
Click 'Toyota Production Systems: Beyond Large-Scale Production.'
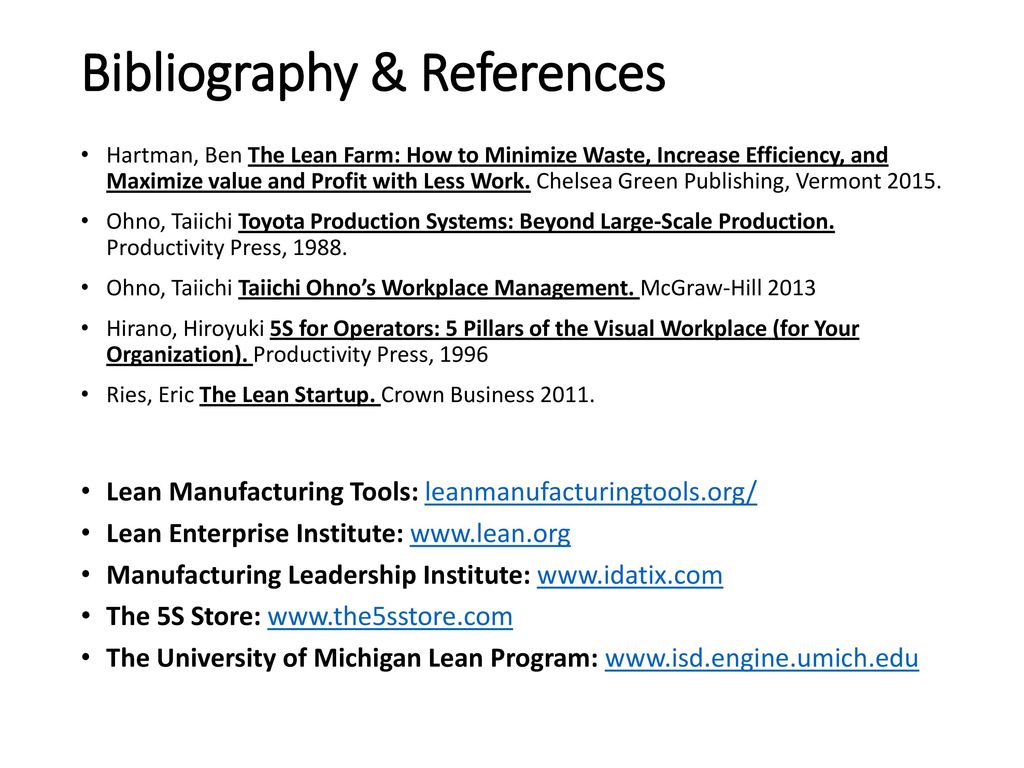point(536,222)
